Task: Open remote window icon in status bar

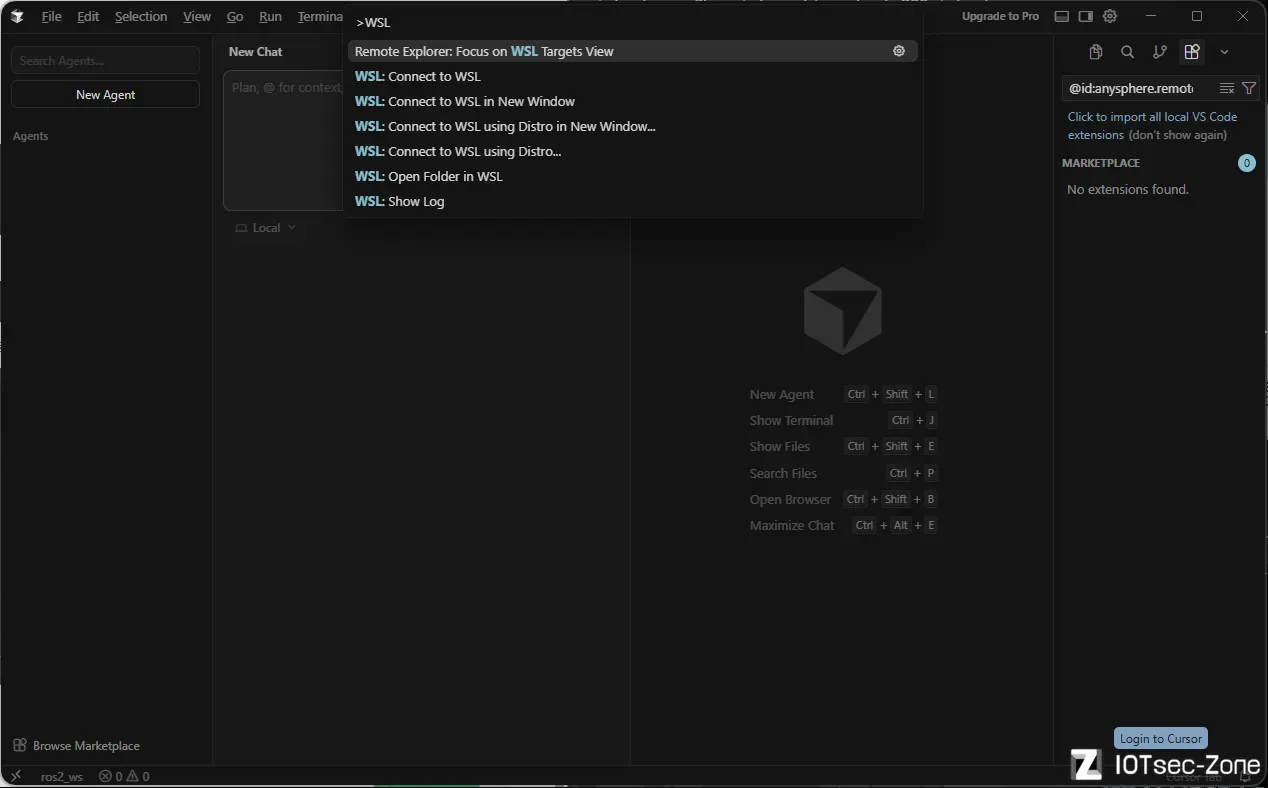Action: [16, 776]
